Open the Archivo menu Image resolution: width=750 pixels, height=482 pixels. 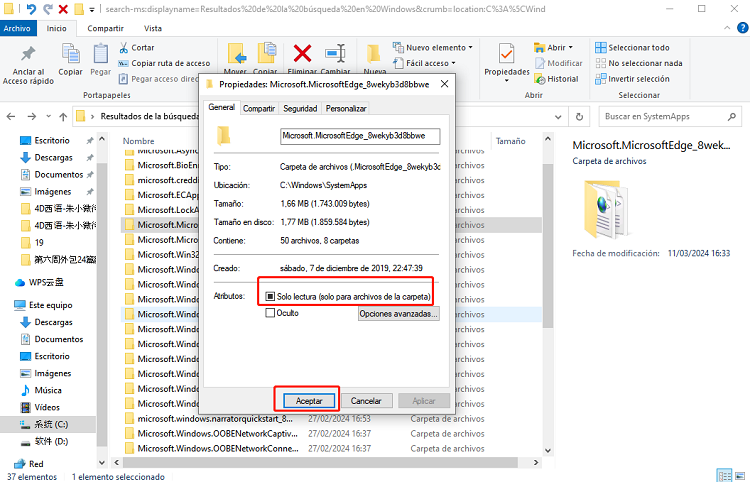(17, 28)
